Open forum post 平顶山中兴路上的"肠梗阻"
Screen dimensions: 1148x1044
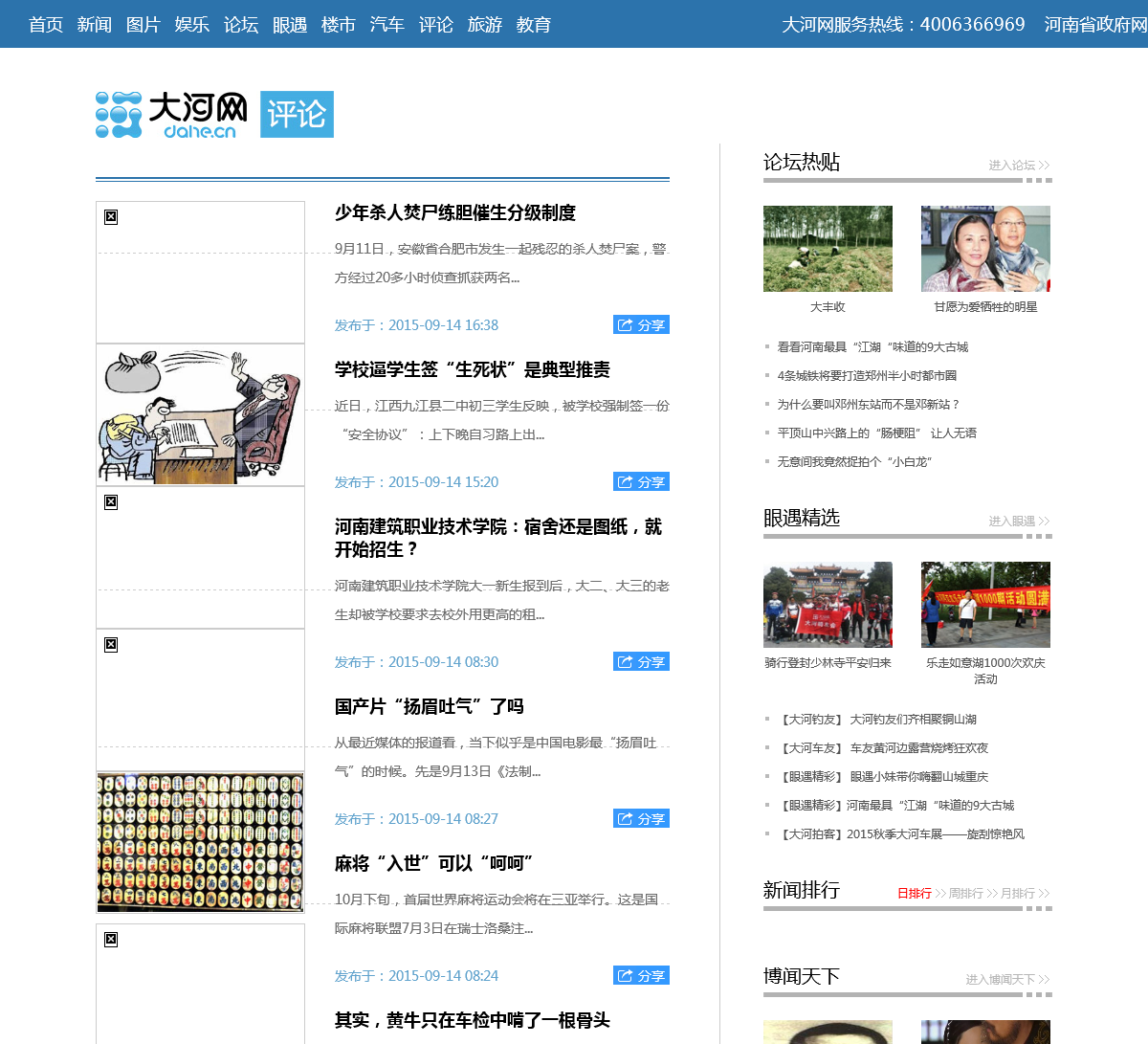877,433
